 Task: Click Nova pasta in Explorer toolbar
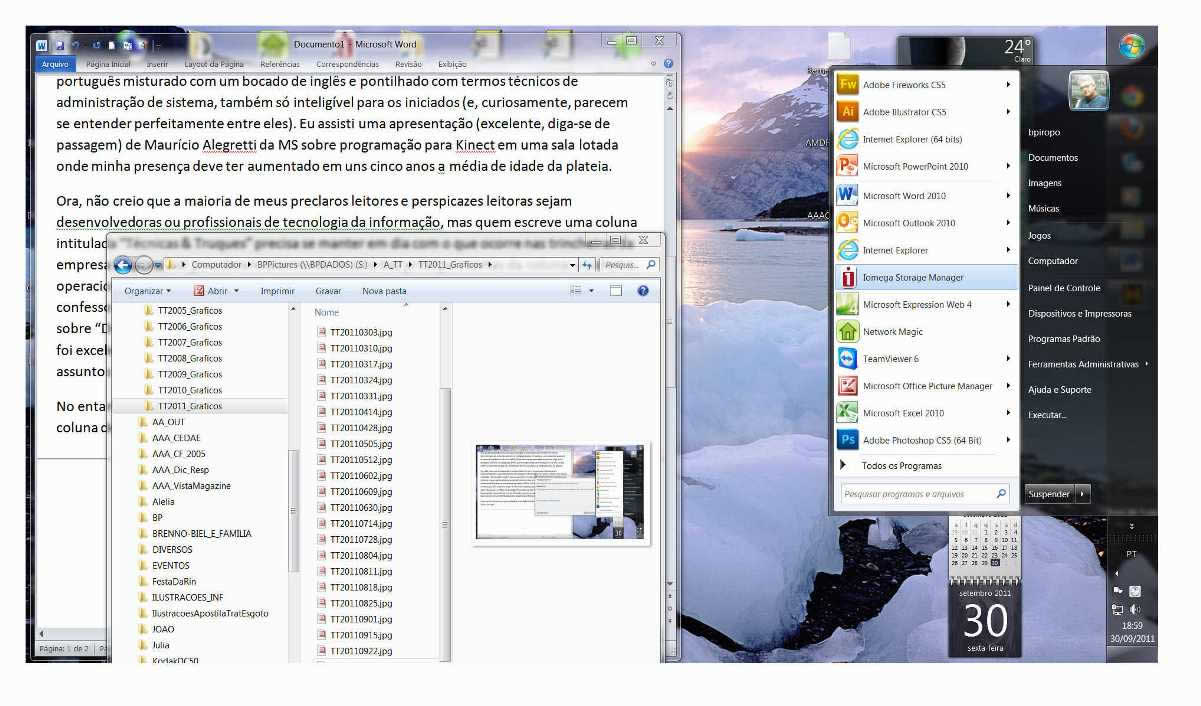(x=384, y=291)
